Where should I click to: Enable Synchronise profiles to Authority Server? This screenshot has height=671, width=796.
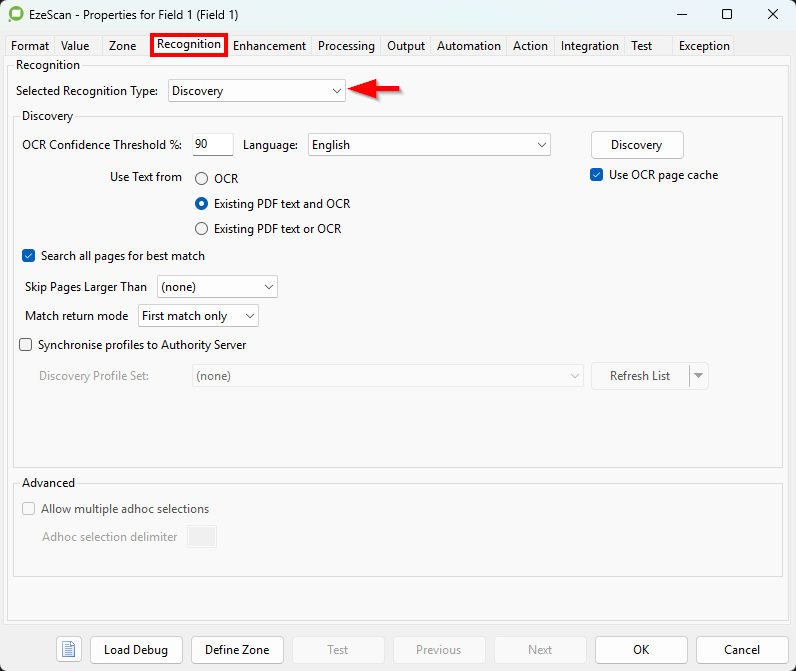(26, 345)
